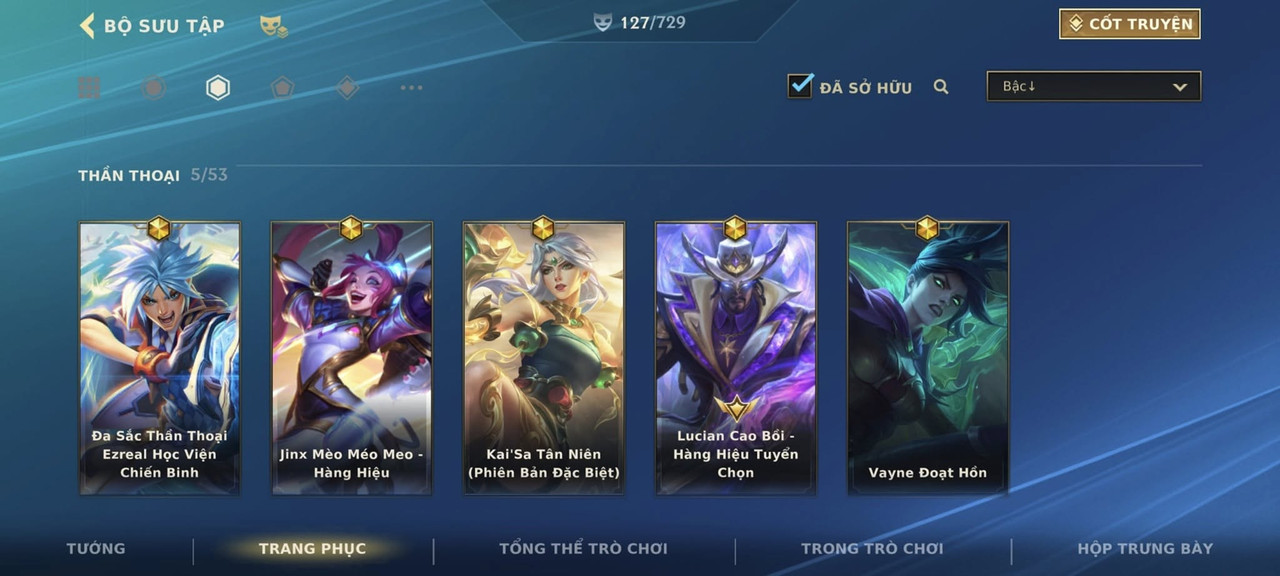The image size is (1280, 576).
Task: Expand the sort dropdown chevron arrow
Action: (x=1180, y=87)
